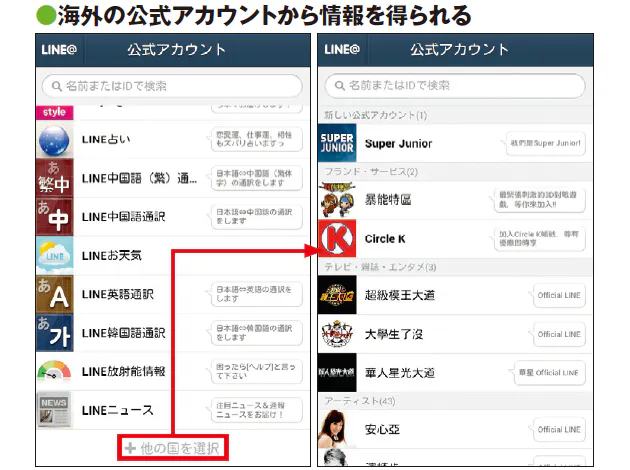Tap the Super Junior logo icon
The image size is (630, 470).
click(x=337, y=143)
